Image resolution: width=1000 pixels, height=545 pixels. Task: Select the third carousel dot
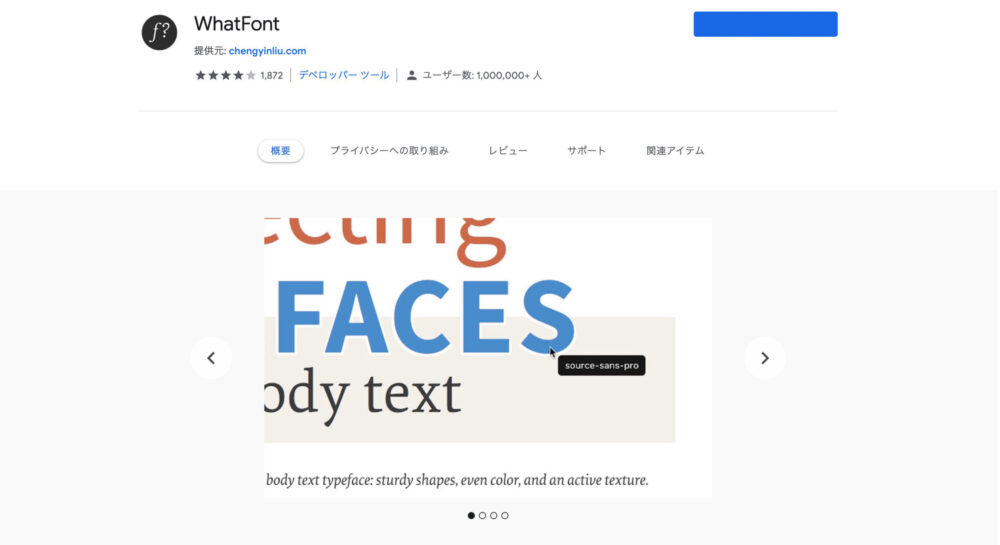point(494,516)
